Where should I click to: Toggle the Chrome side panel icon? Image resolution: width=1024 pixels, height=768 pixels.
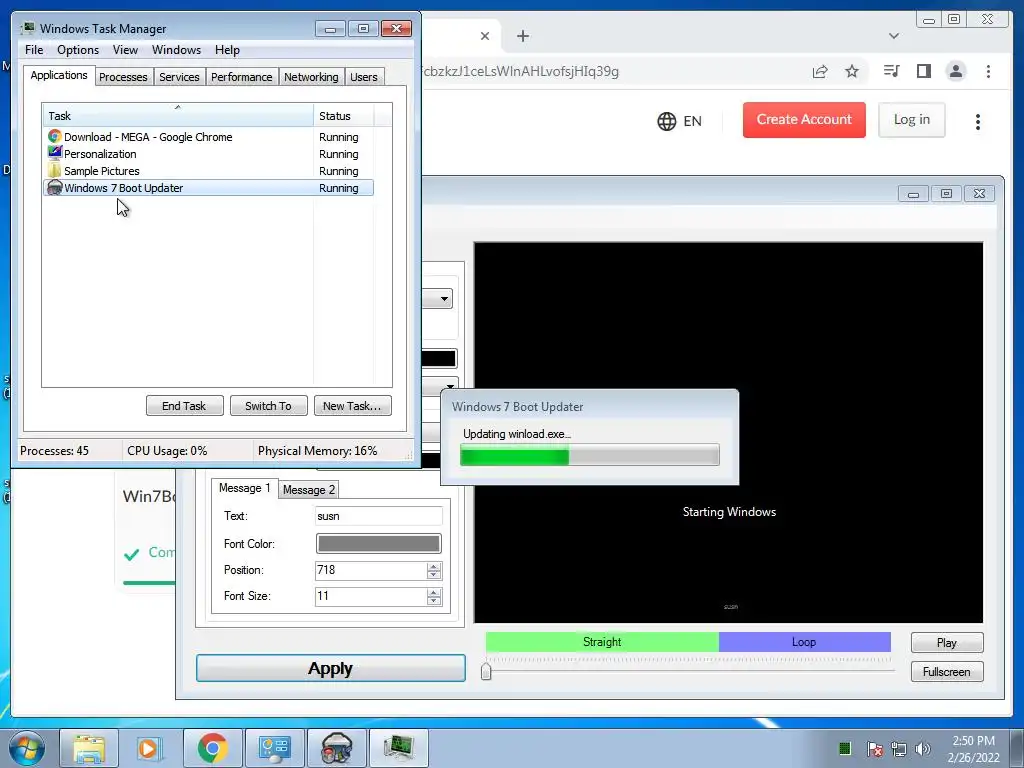923,71
